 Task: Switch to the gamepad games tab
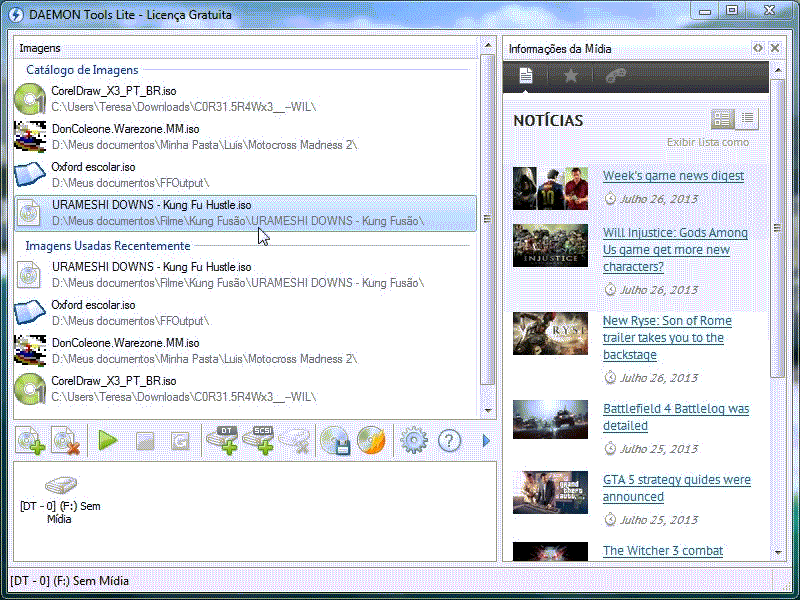click(615, 76)
